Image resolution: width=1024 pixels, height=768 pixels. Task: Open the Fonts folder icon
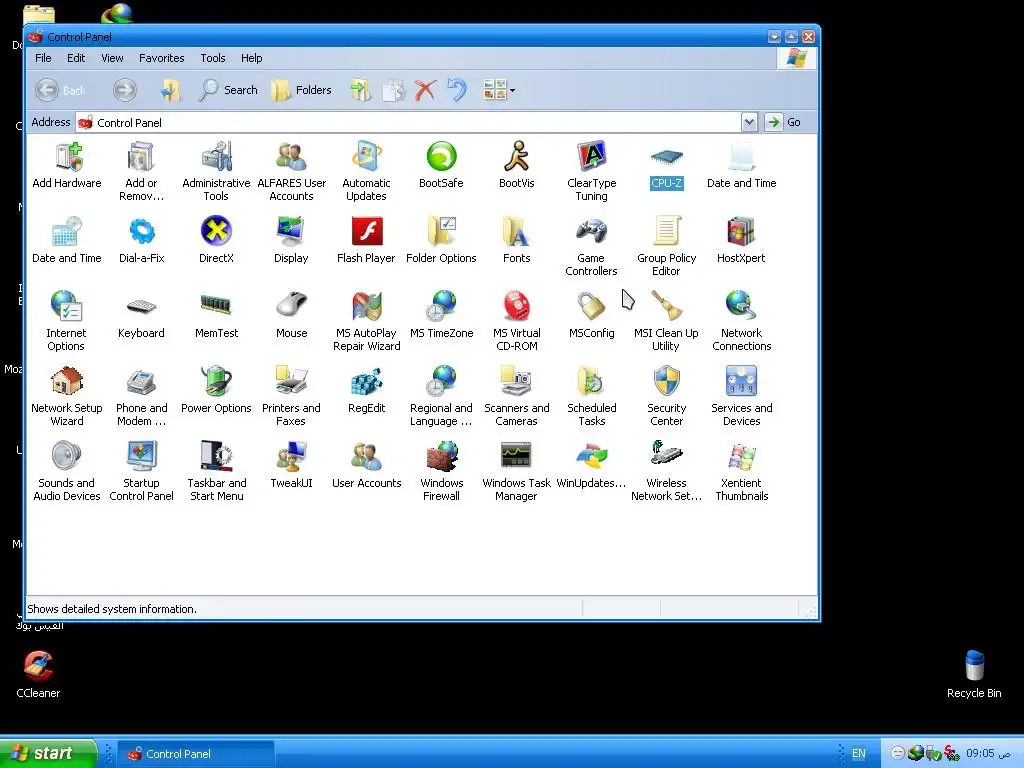517,240
